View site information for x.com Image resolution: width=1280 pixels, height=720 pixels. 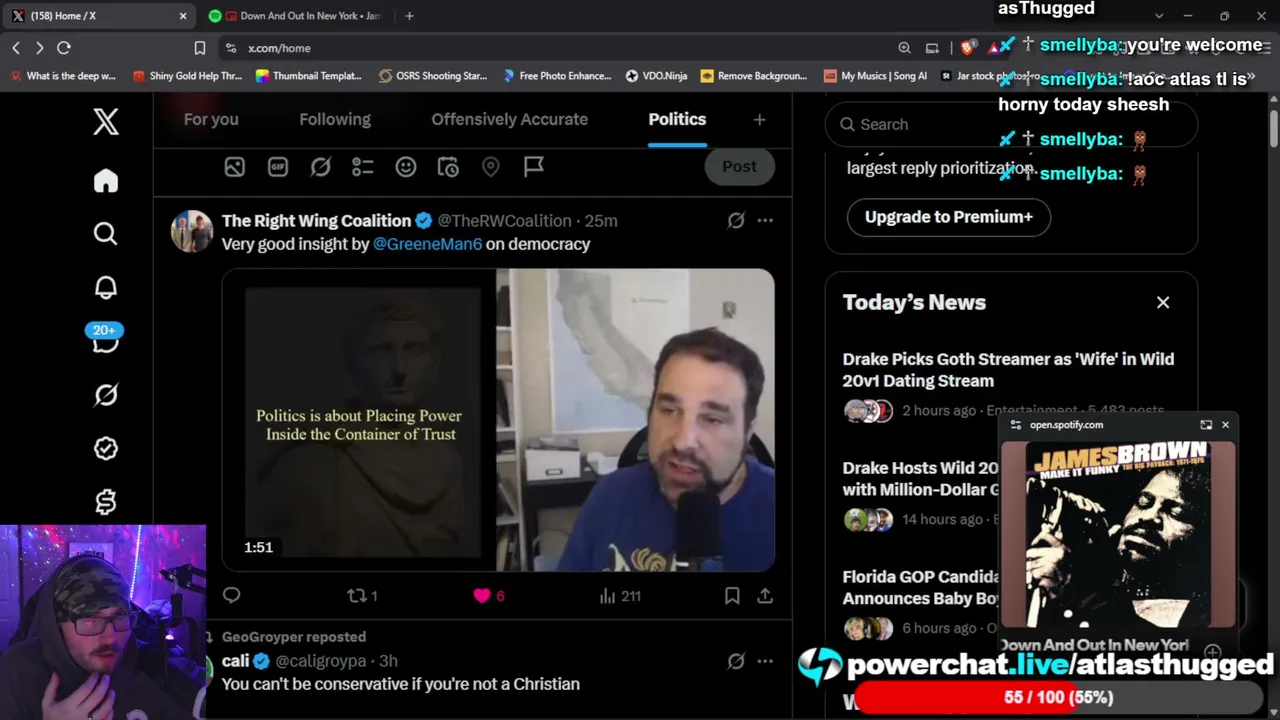pos(231,48)
